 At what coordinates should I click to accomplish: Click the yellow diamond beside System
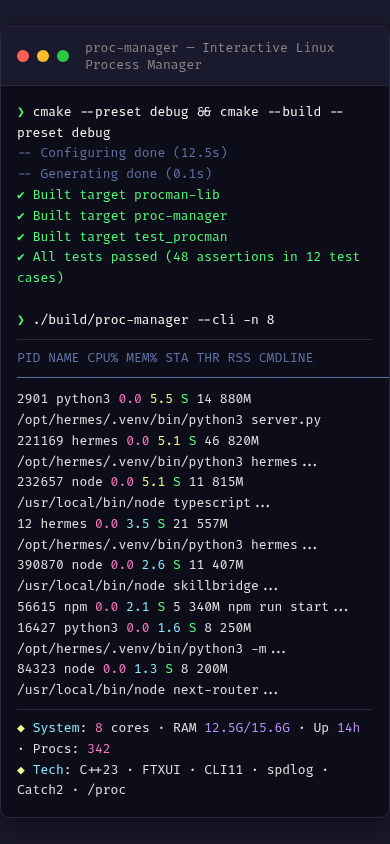pyautogui.click(x=21, y=728)
